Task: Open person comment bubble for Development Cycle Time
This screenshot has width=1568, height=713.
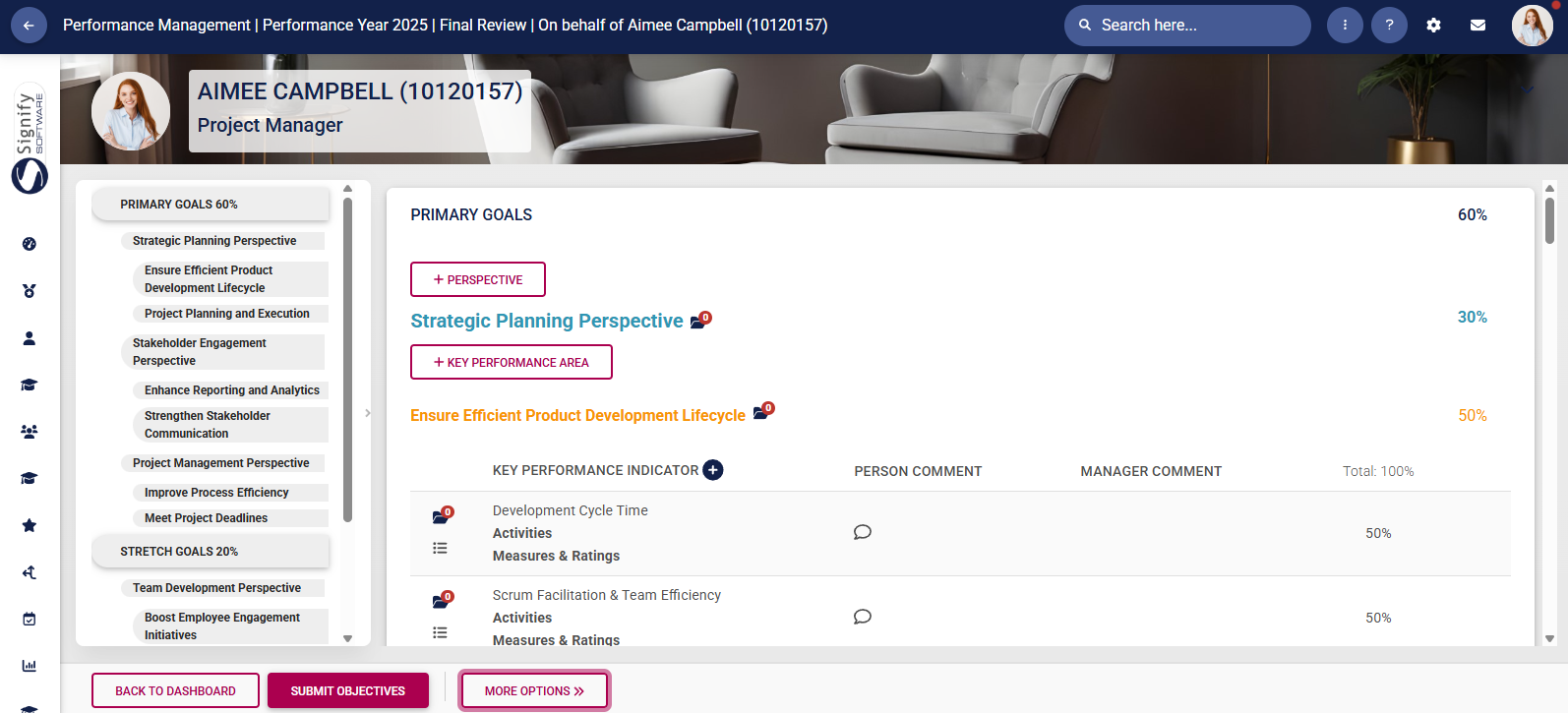Action: 863,532
